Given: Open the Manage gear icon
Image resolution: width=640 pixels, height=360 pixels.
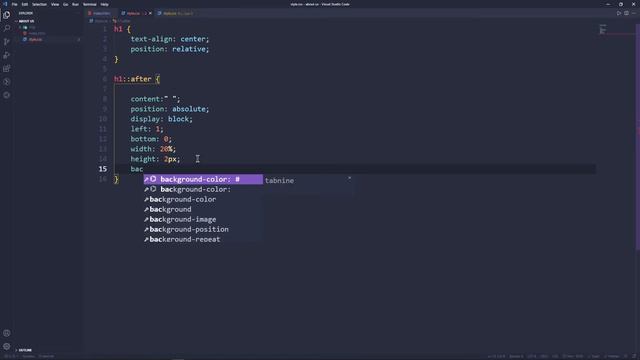Looking at the screenshot, I should pyautogui.click(x=7, y=347).
